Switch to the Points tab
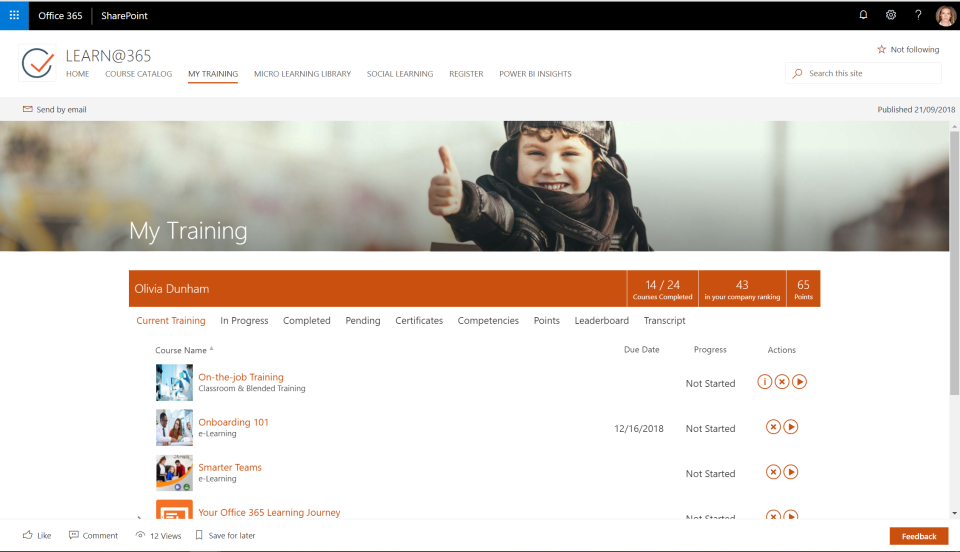 point(547,321)
